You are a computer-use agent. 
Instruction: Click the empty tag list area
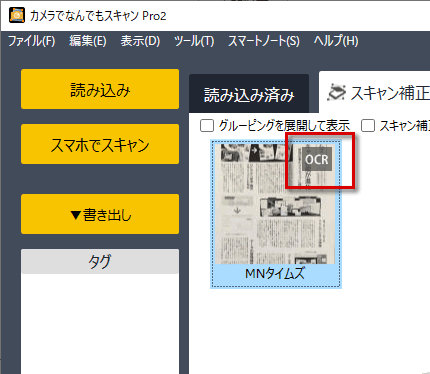point(100,323)
